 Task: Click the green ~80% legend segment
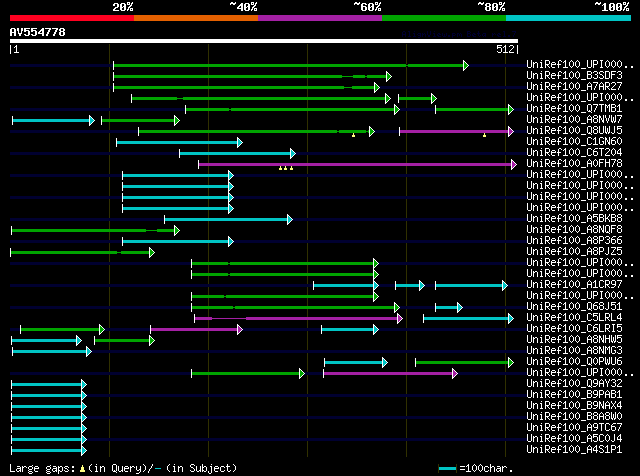click(x=444, y=18)
